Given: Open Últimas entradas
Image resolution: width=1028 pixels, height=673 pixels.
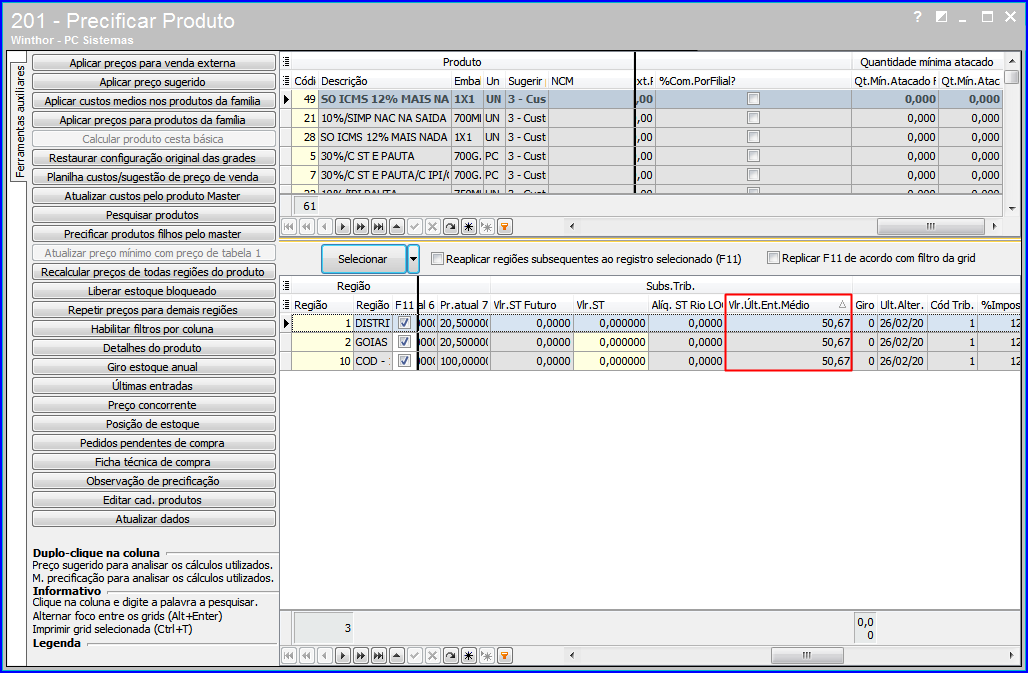Looking at the screenshot, I should tap(153, 386).
